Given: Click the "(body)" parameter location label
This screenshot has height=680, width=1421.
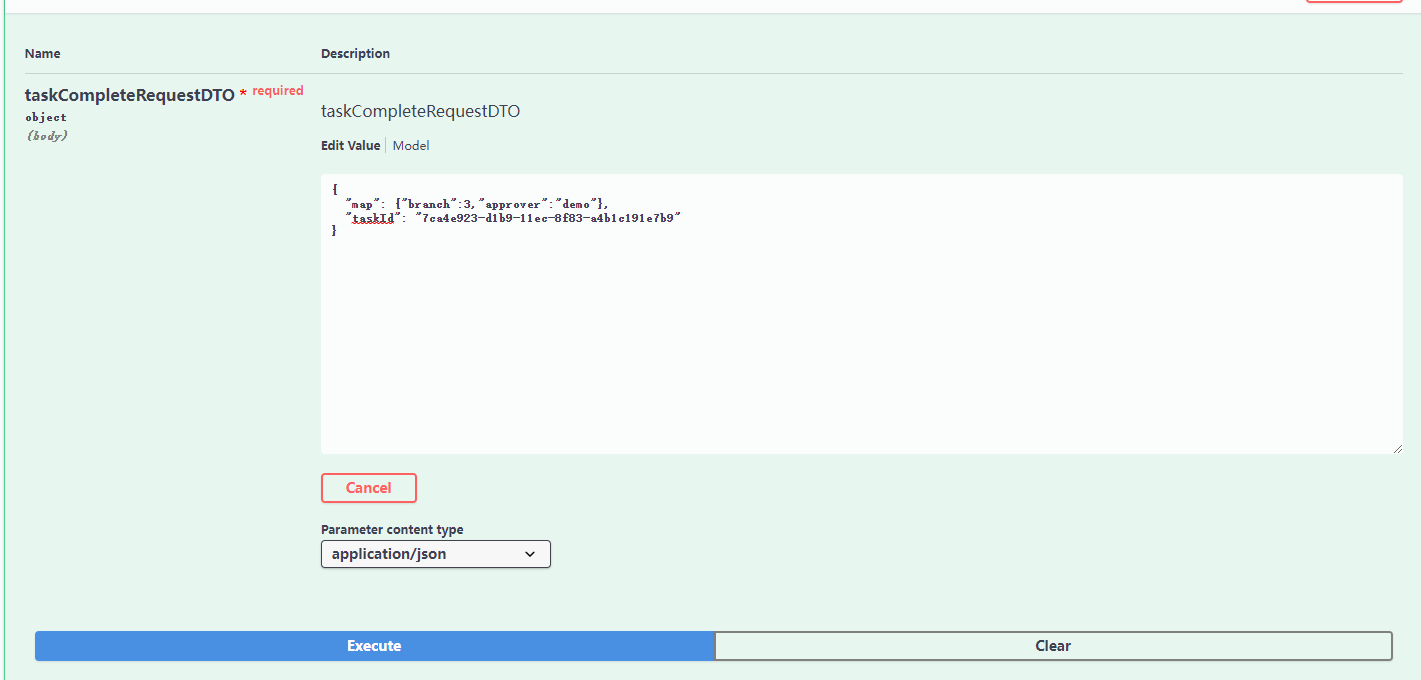Looking at the screenshot, I should (x=46, y=136).
